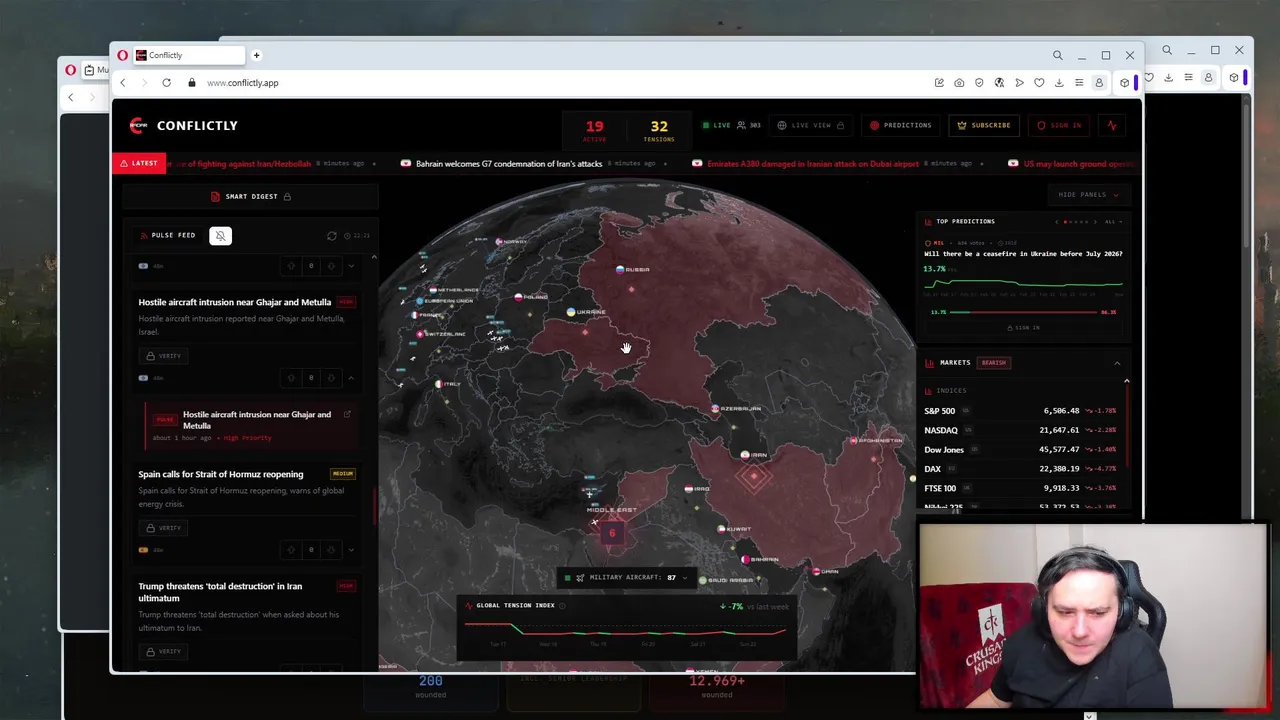The image size is (1280, 720).
Task: Downvote the Spain Hormuz story
Action: (x=331, y=550)
